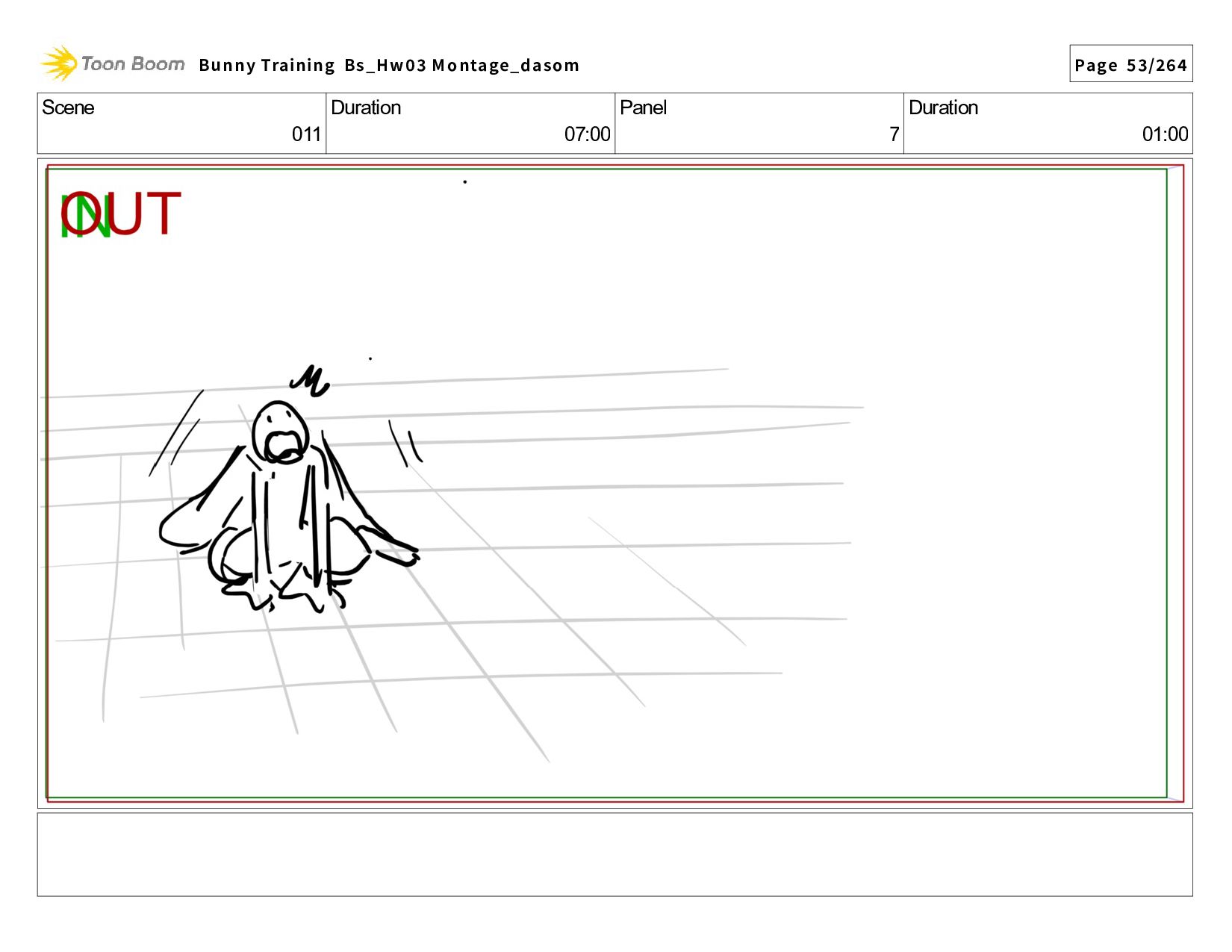The height and width of the screenshot is (952, 1232).
Task: Click the 'Page 53/264' indicator
Action: [x=1130, y=64]
